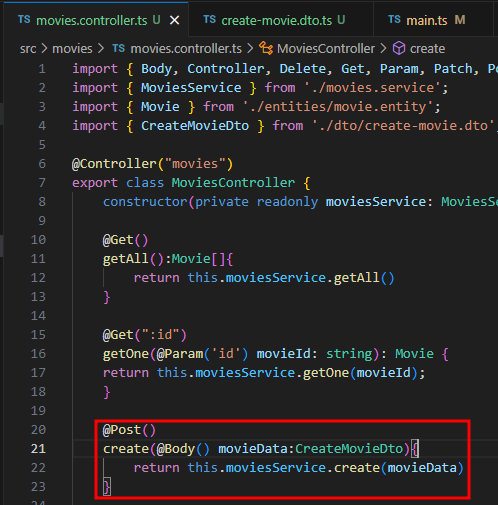Click TS icon on main.ts tab

pos(394,20)
